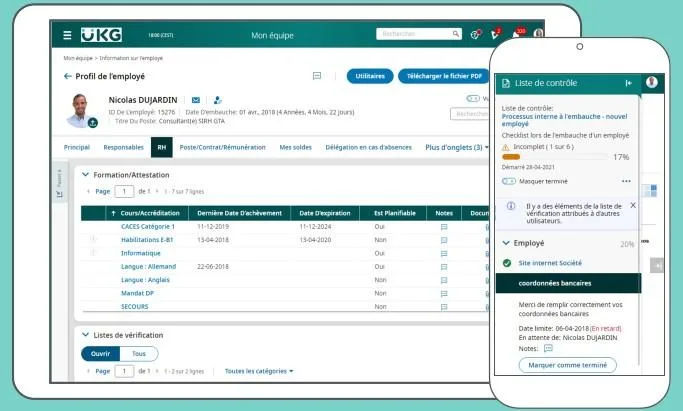Switch to the Poste/Contrat/Rémunération tab
Screen dimensions: 683x411
tap(223, 148)
